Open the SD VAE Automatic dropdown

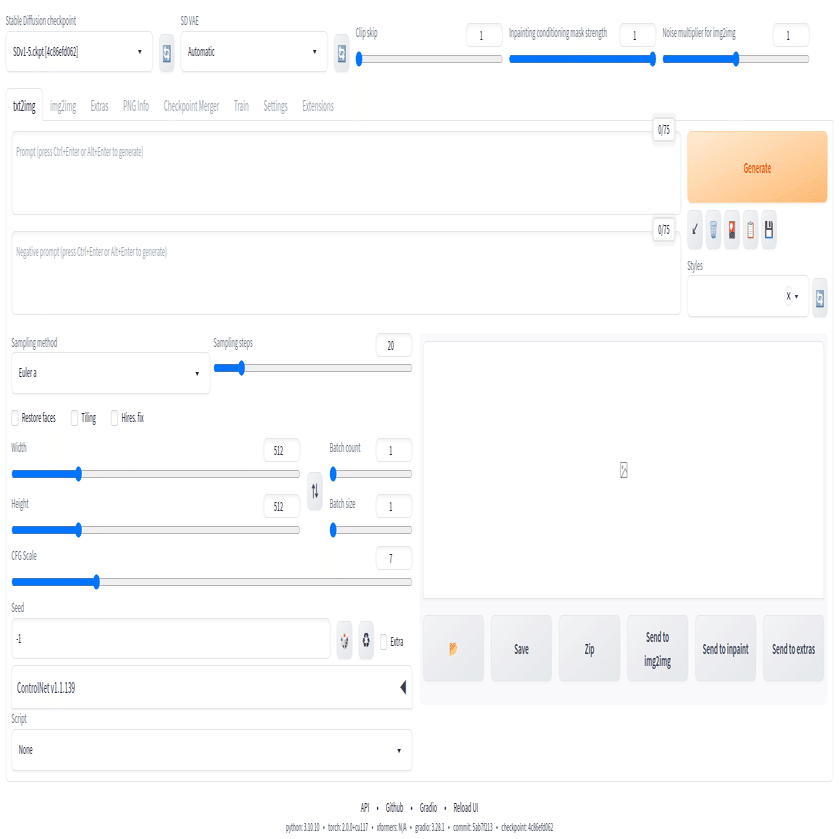point(254,52)
